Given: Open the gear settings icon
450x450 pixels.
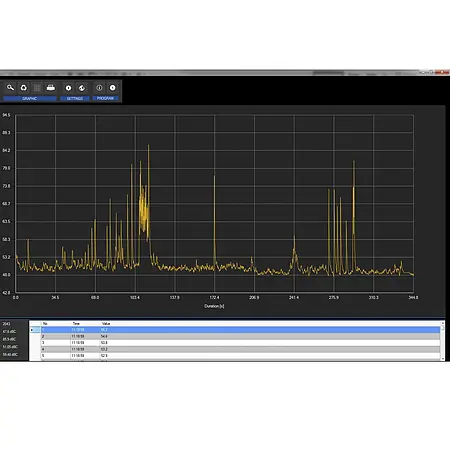Looking at the screenshot, I should (x=68, y=88).
